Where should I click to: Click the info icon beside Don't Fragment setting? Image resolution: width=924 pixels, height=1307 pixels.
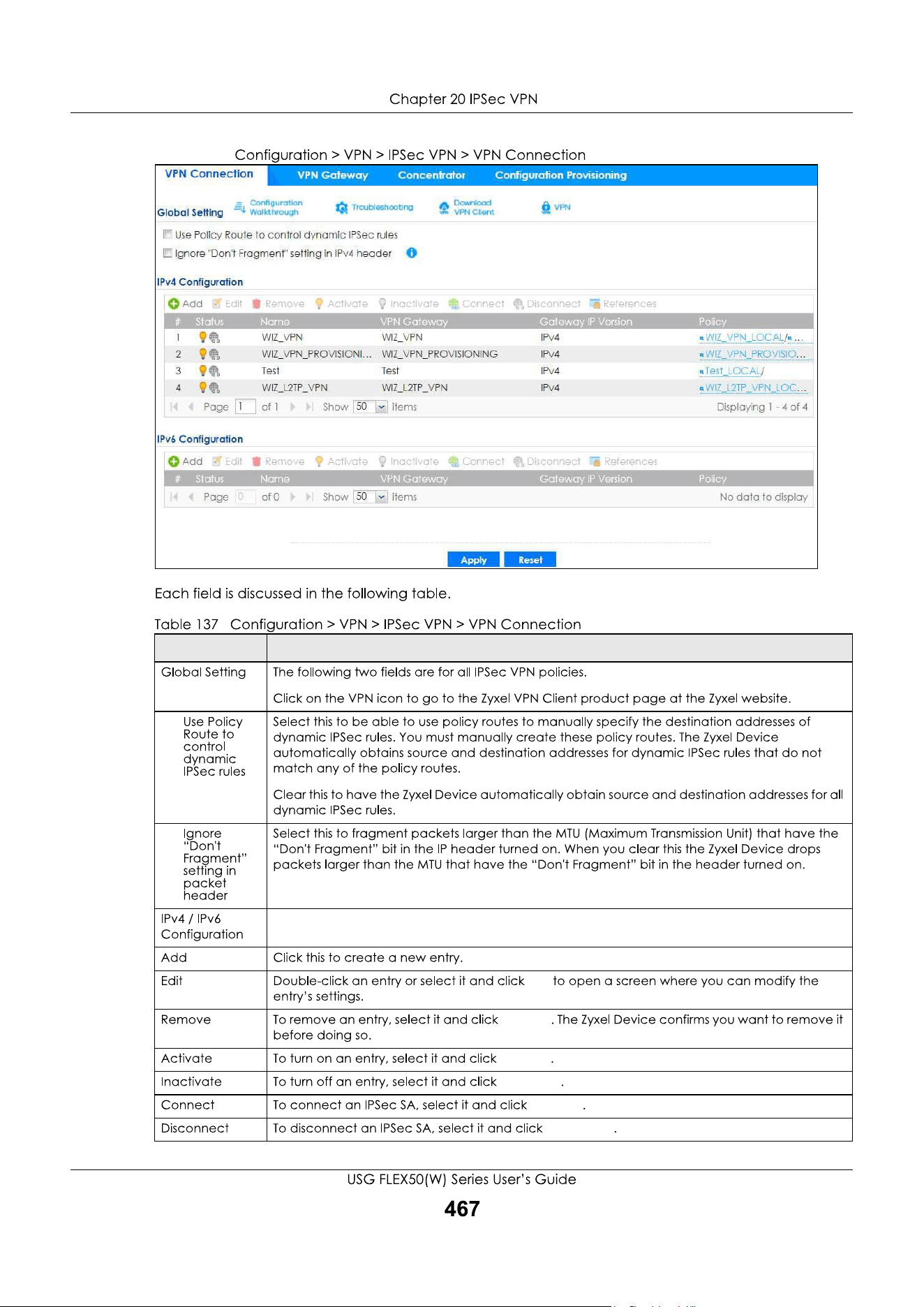pos(412,253)
